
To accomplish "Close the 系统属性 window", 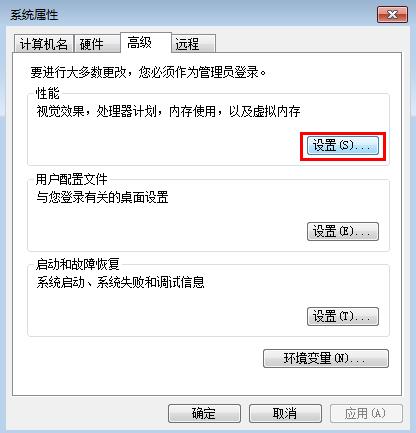I will (392, 15).
